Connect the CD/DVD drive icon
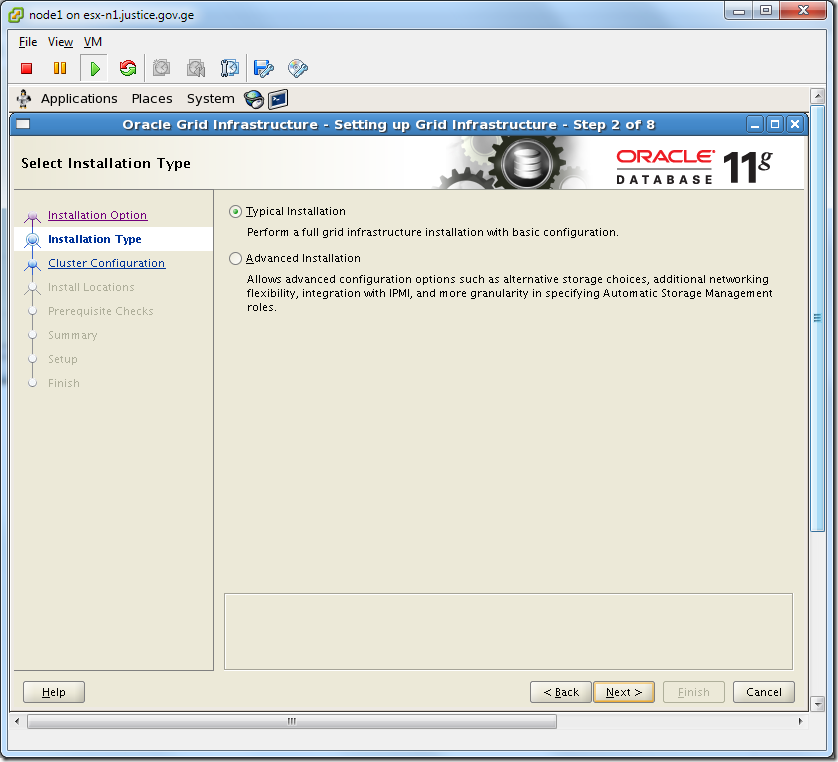 tap(295, 68)
